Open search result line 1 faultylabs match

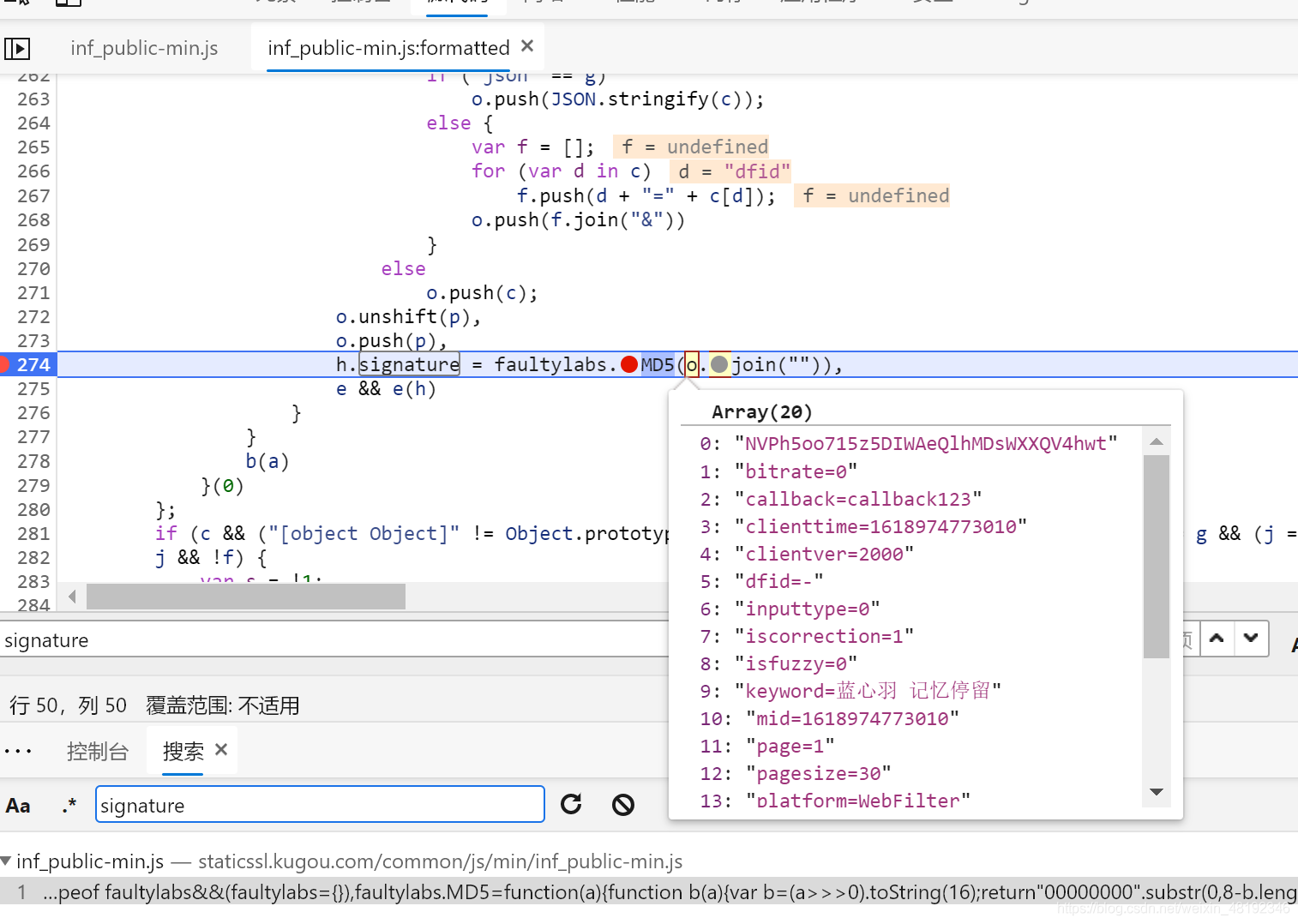coord(649,892)
